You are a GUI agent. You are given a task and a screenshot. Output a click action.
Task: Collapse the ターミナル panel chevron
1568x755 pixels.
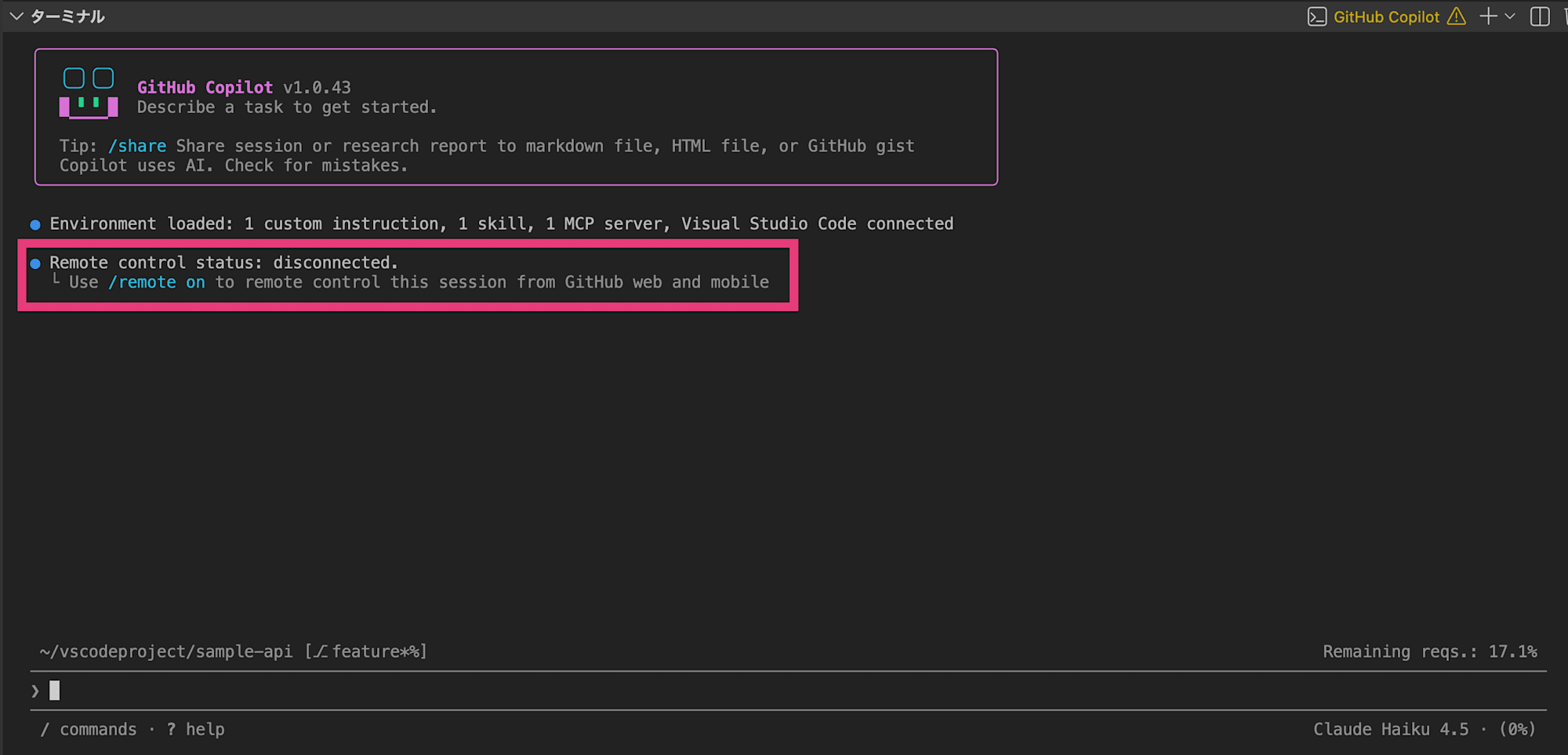(16, 16)
